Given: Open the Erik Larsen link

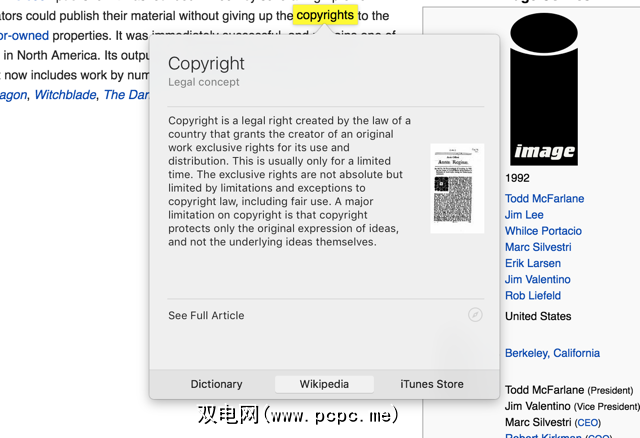Looking at the screenshot, I should pos(533,263).
